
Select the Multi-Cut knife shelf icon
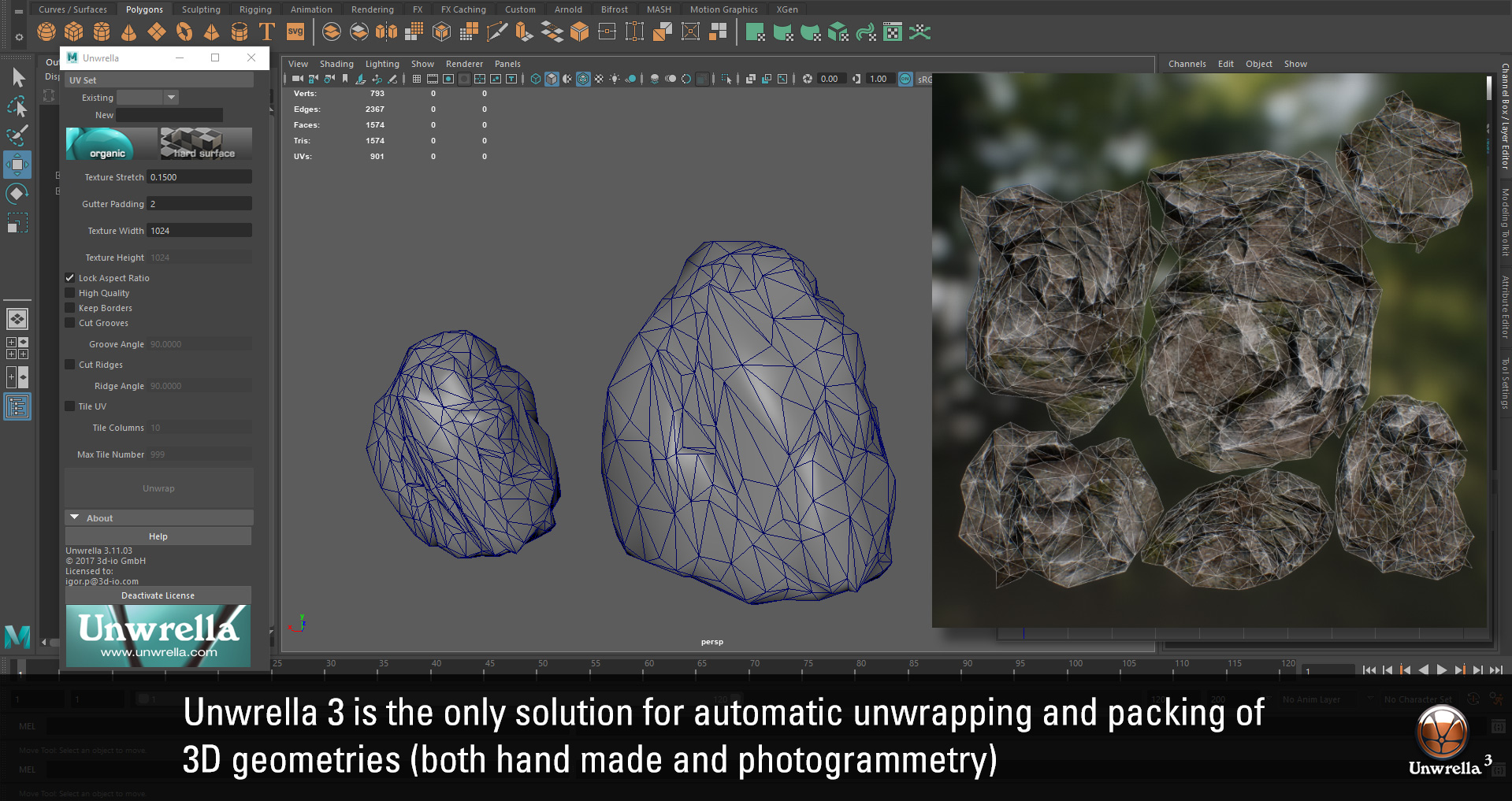click(x=496, y=32)
